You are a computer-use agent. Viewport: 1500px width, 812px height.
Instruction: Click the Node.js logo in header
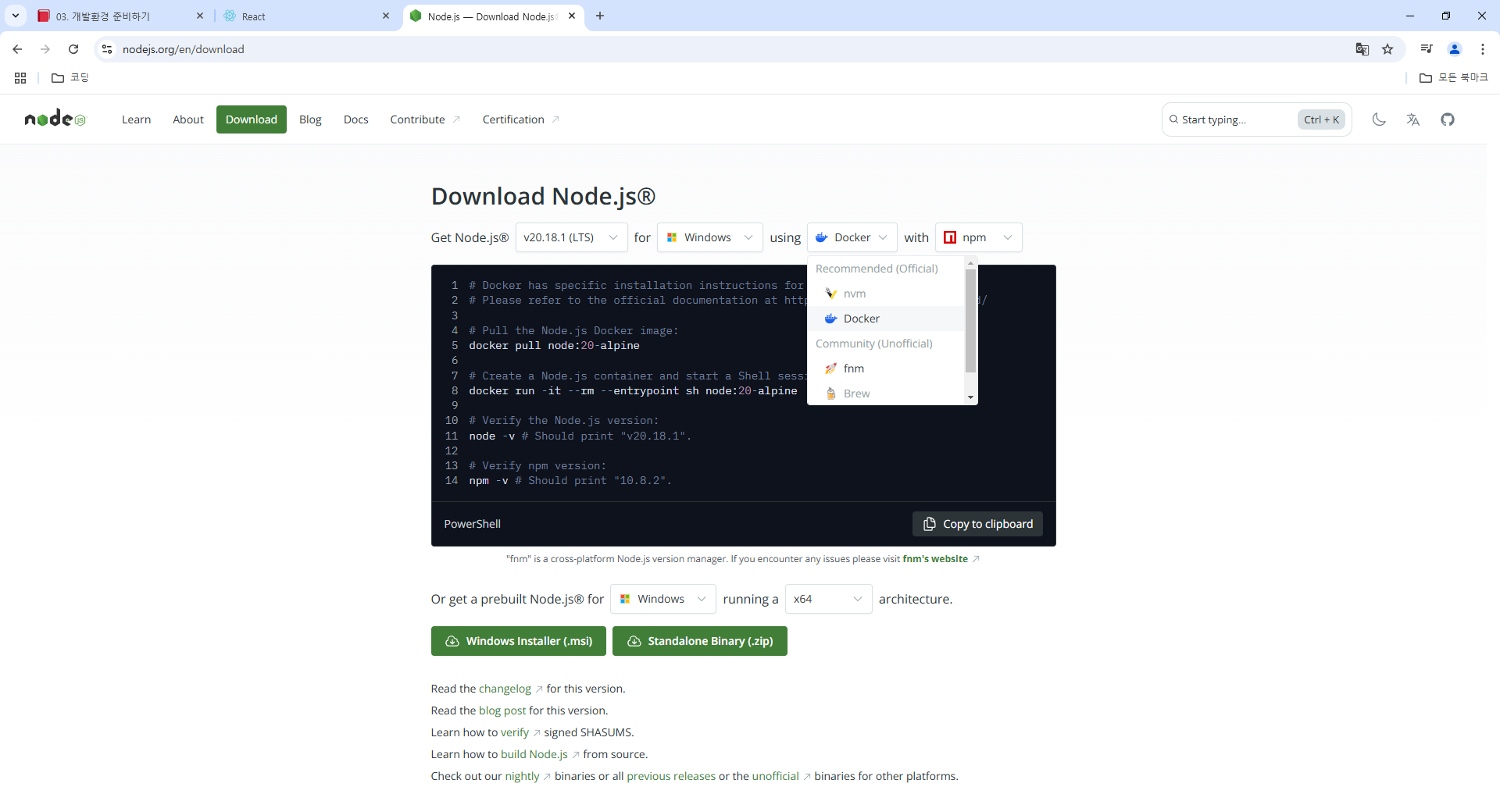click(55, 119)
